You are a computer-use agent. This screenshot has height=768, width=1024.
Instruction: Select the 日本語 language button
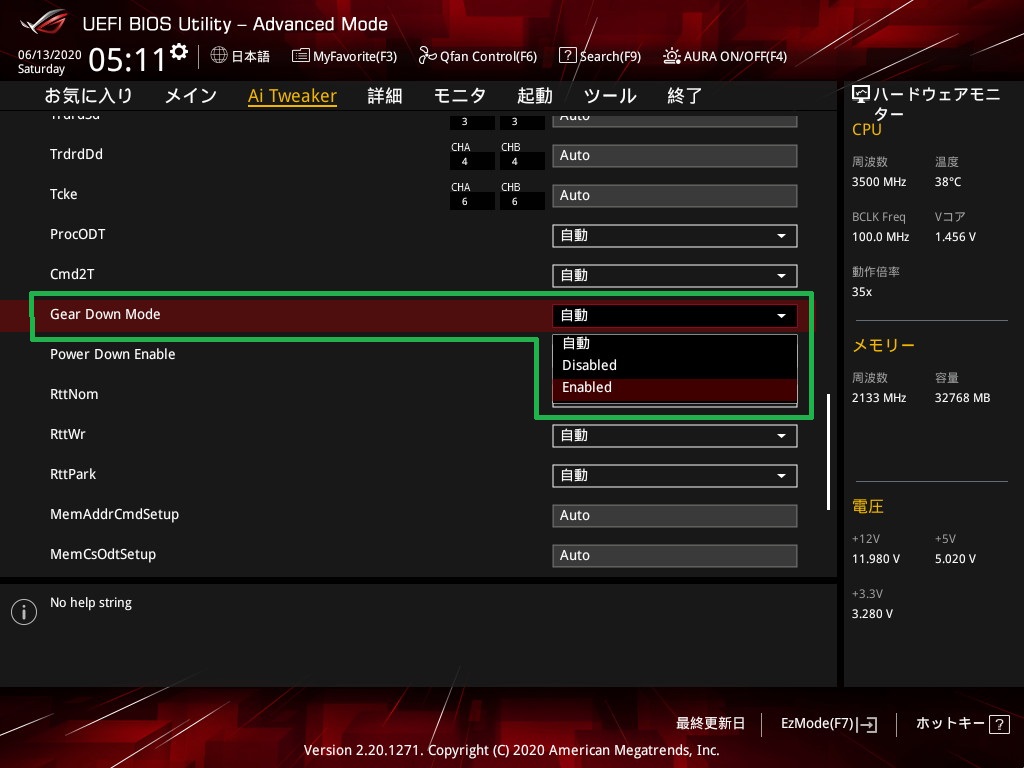(240, 56)
